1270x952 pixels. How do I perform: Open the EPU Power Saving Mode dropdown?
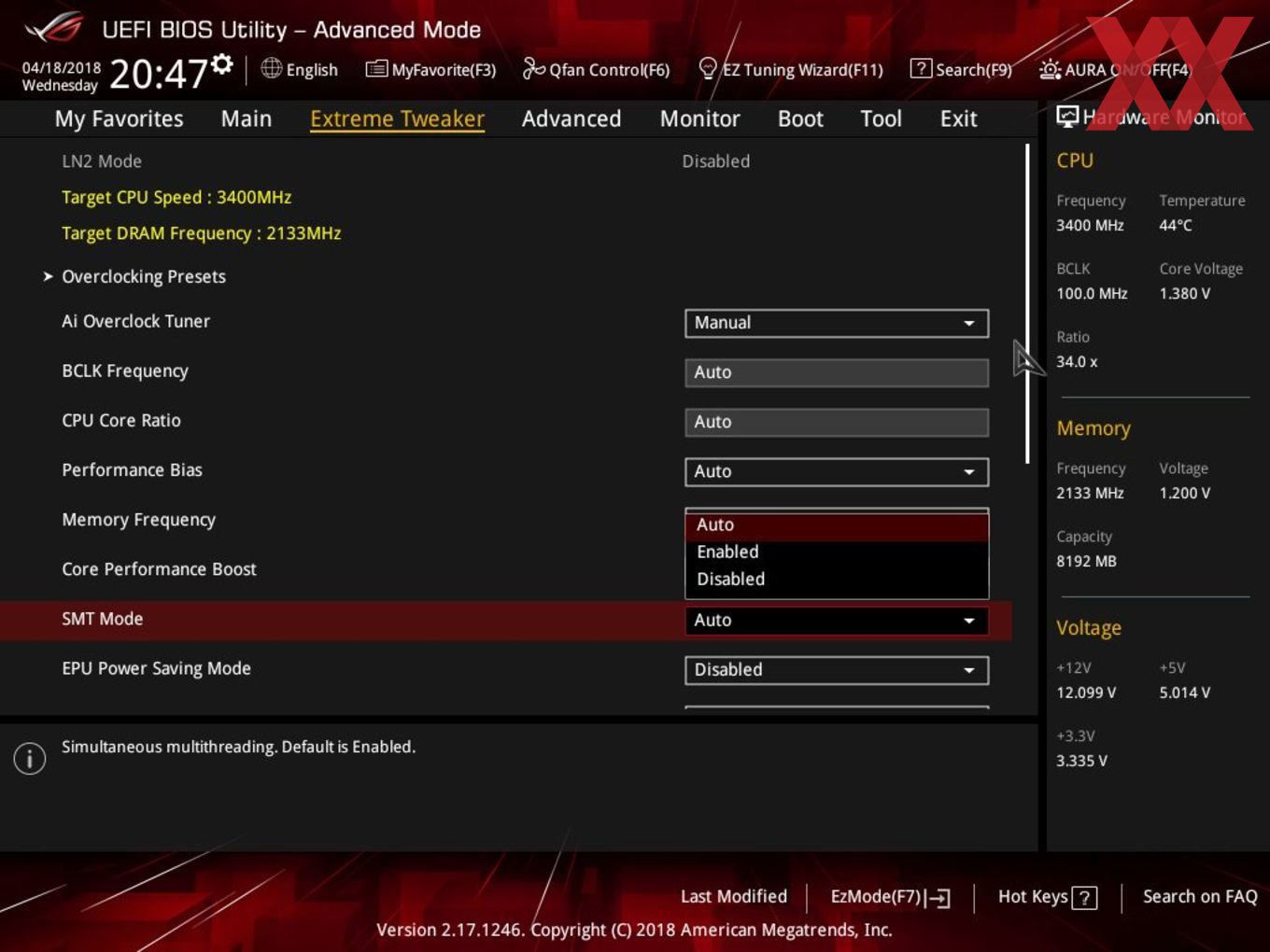pos(837,670)
